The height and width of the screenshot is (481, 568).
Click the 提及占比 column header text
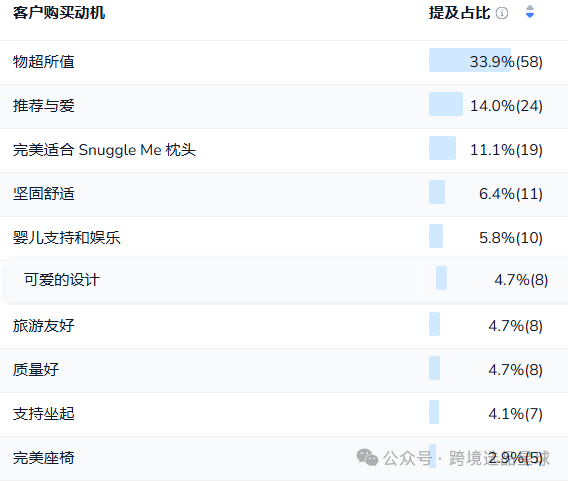459,13
